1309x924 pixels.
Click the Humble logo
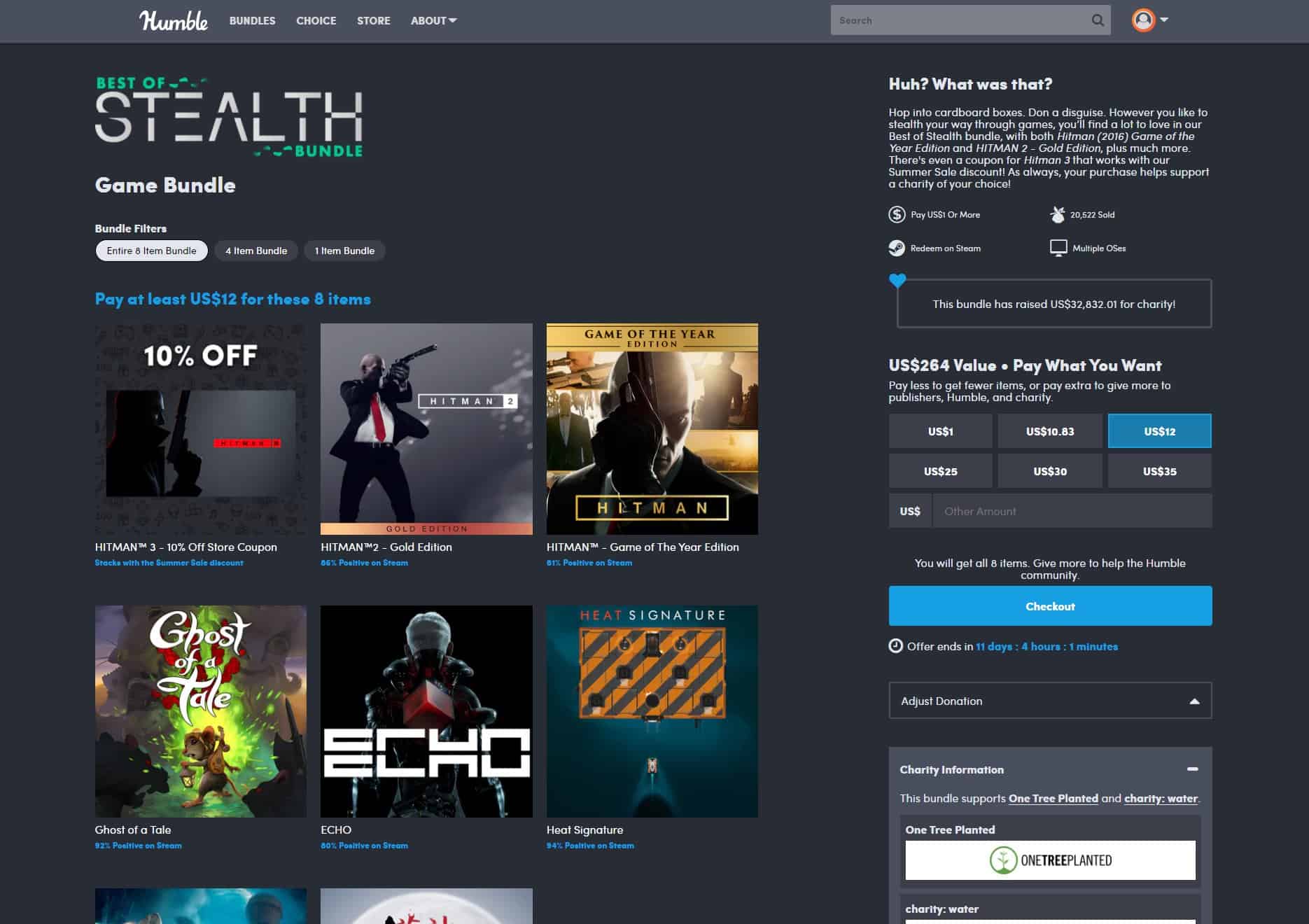[x=174, y=20]
